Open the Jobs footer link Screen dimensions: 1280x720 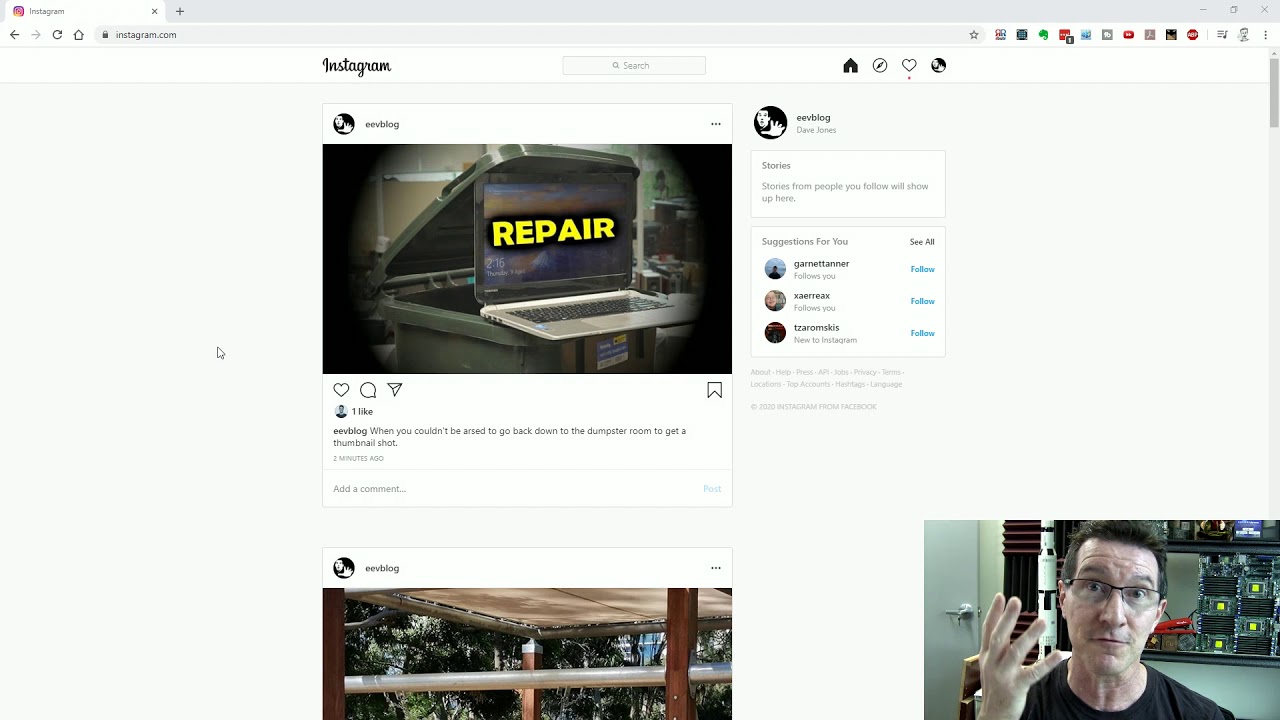pyautogui.click(x=841, y=372)
